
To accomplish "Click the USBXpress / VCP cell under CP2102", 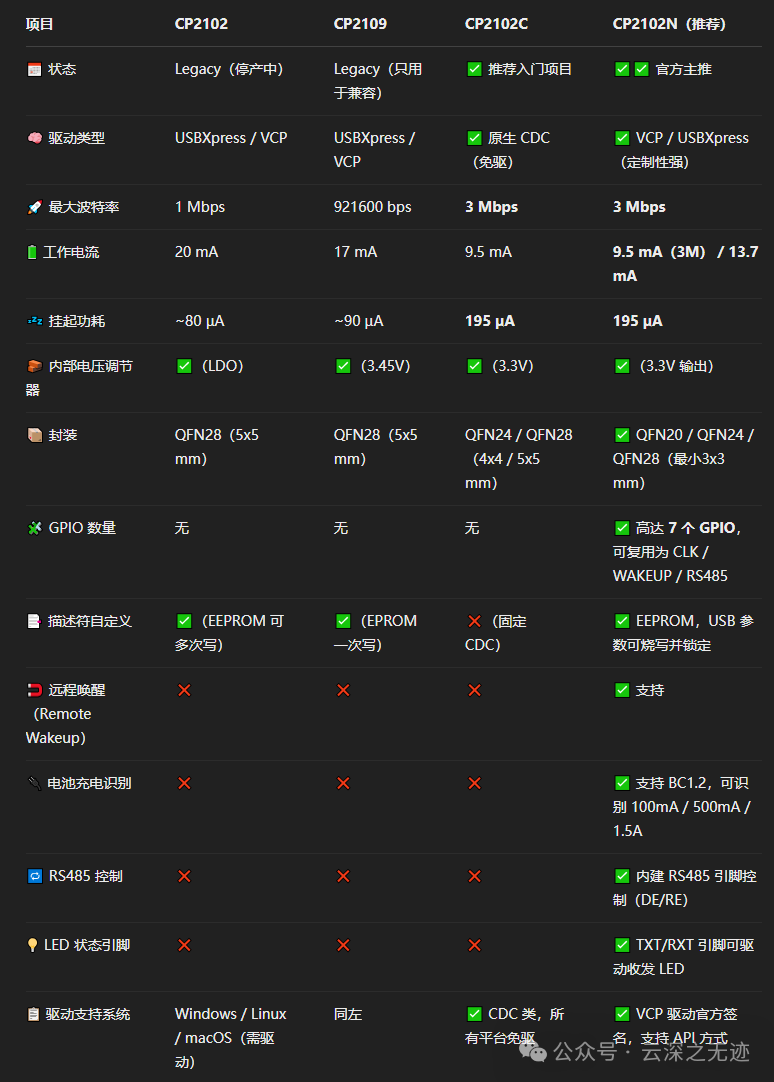I will [x=231, y=138].
